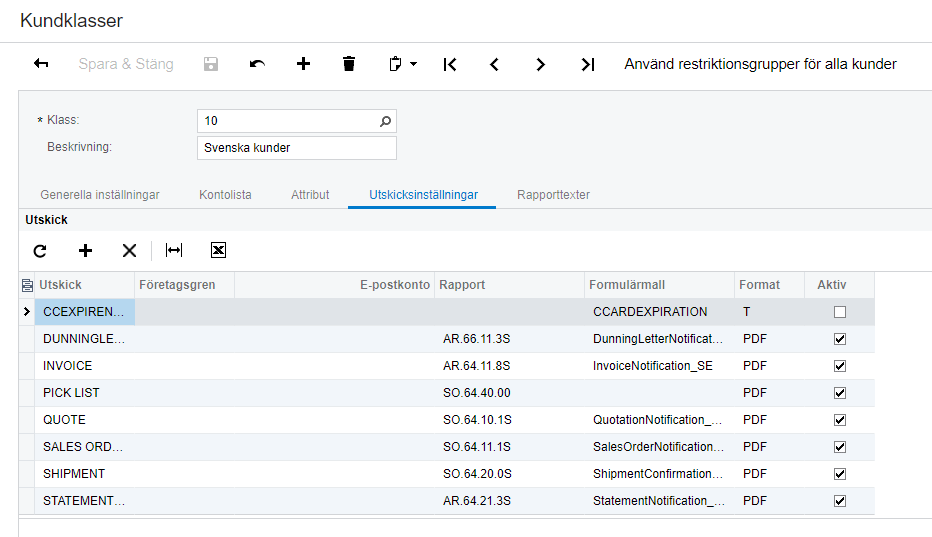Refresh the Utskick grid
This screenshot has height=537, width=932.
click(x=40, y=250)
